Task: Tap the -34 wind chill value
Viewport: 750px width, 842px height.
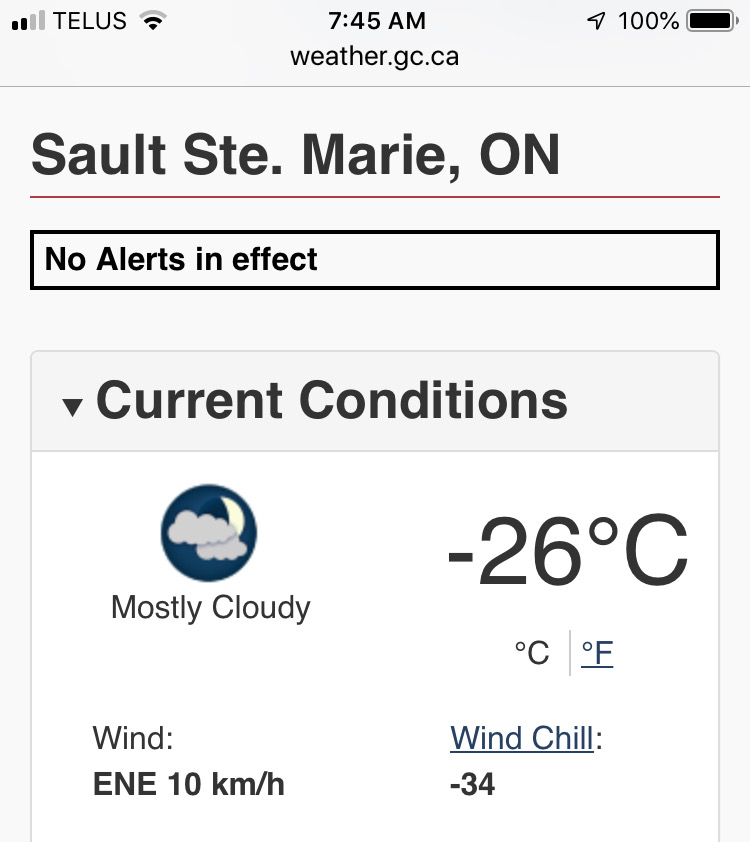Action: pyautogui.click(x=472, y=784)
